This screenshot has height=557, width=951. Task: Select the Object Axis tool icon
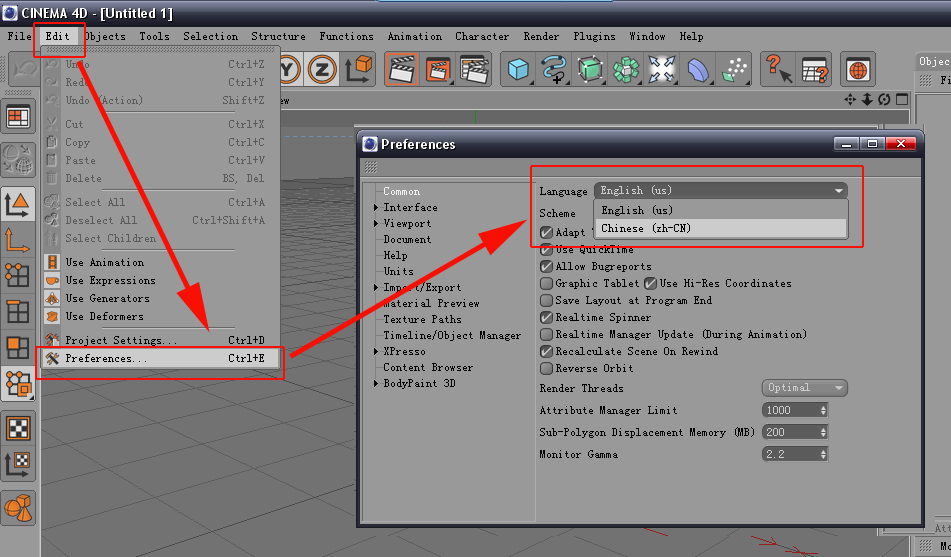coord(18,240)
